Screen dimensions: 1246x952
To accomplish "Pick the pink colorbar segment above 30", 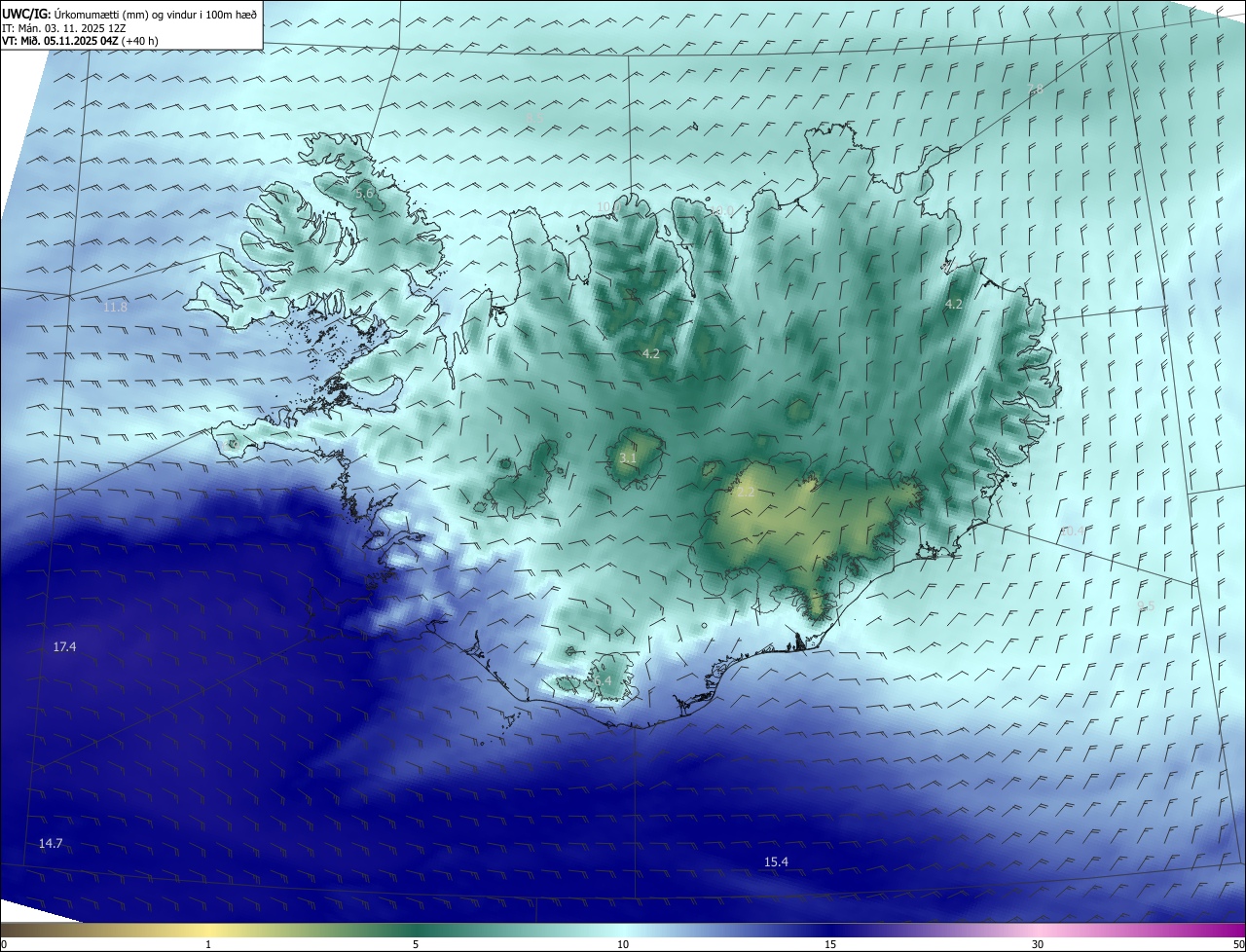I will [x=1038, y=931].
